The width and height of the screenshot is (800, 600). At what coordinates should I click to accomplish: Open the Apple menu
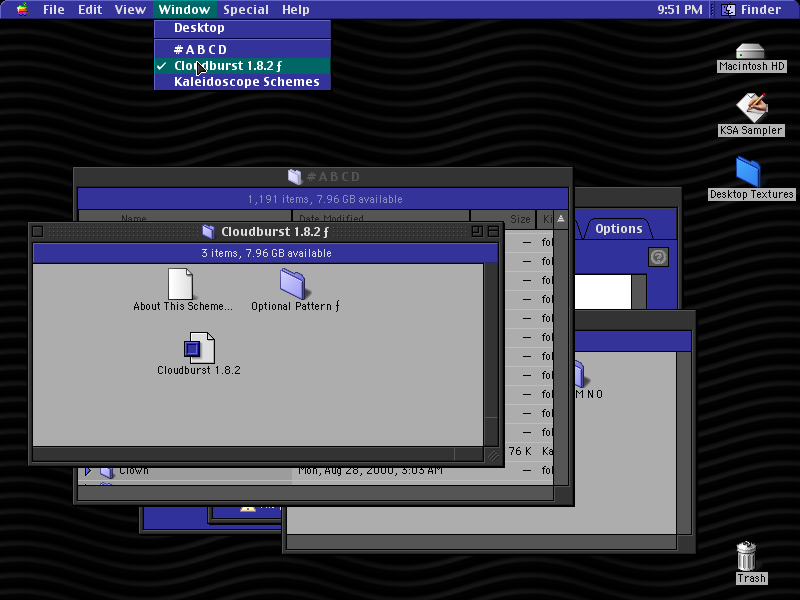[x=22, y=9]
